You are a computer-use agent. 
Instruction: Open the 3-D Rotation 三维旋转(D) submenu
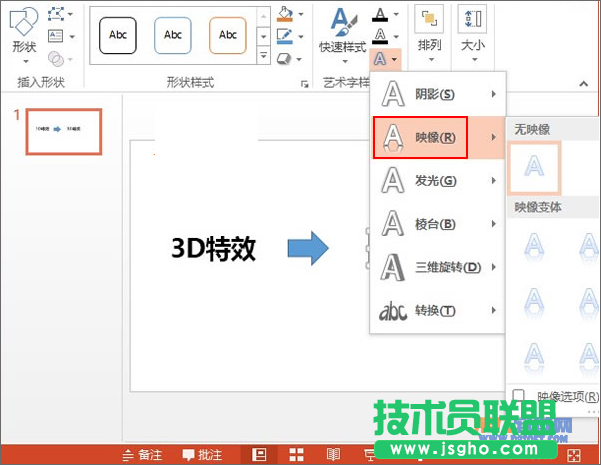tap(438, 267)
